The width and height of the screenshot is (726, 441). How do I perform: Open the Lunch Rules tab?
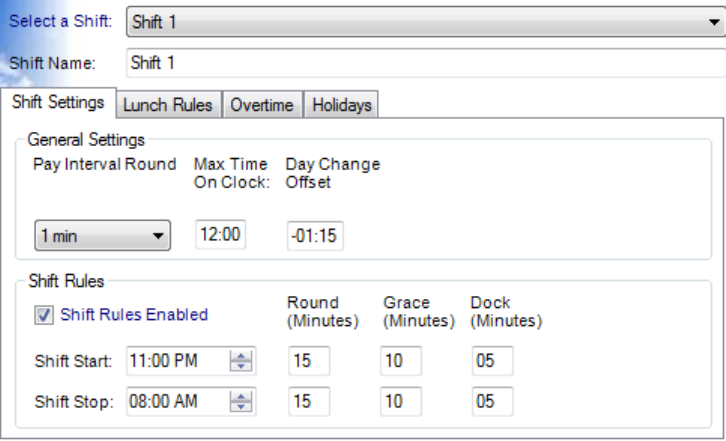[x=168, y=105]
